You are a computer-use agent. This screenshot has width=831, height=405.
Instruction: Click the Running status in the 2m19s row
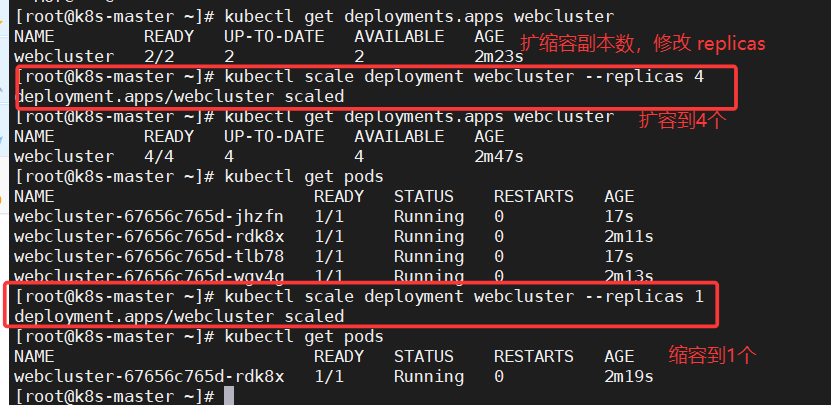(429, 376)
